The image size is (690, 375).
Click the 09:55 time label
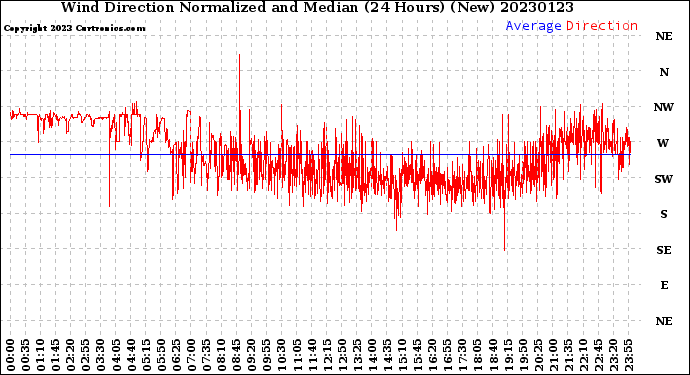pos(267,356)
